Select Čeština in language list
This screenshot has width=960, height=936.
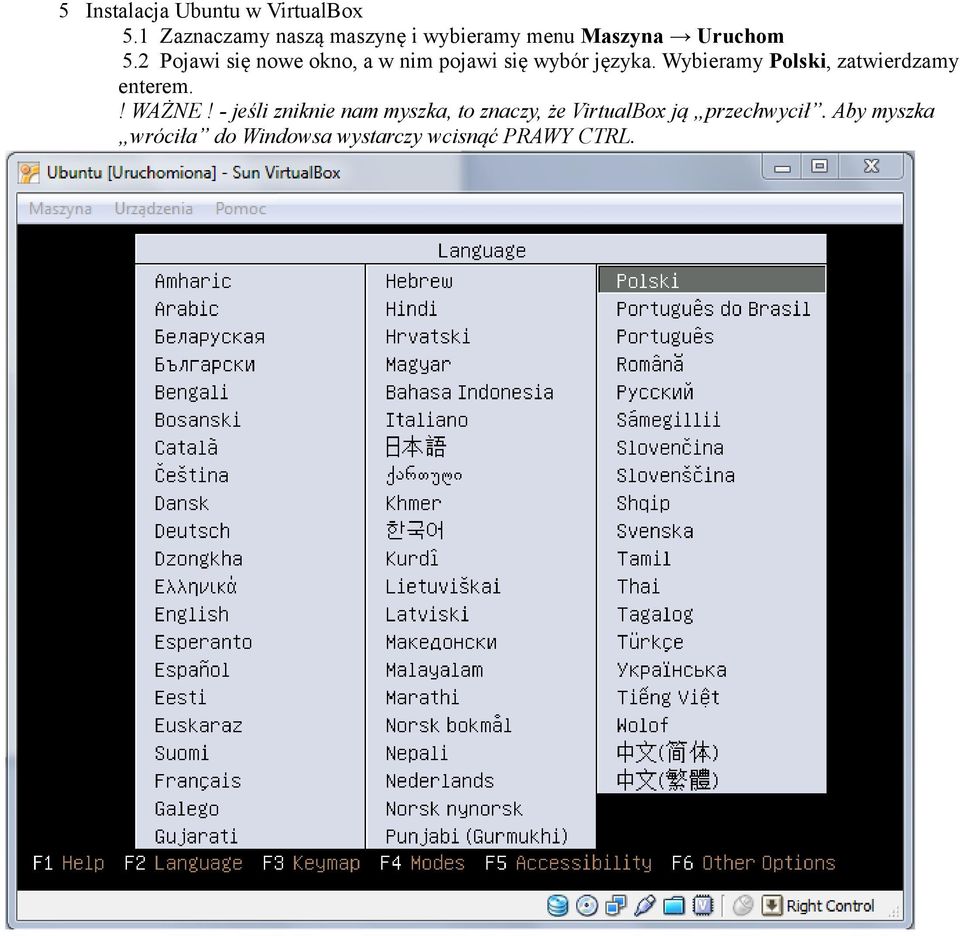(x=192, y=474)
